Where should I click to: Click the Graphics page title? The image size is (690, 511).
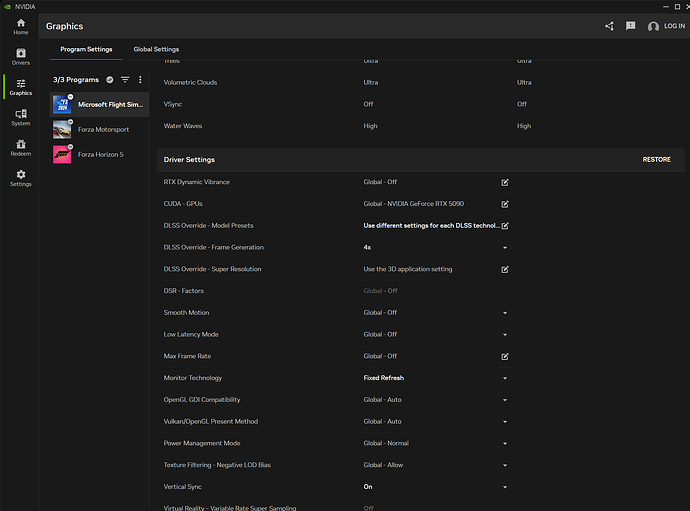click(65, 26)
